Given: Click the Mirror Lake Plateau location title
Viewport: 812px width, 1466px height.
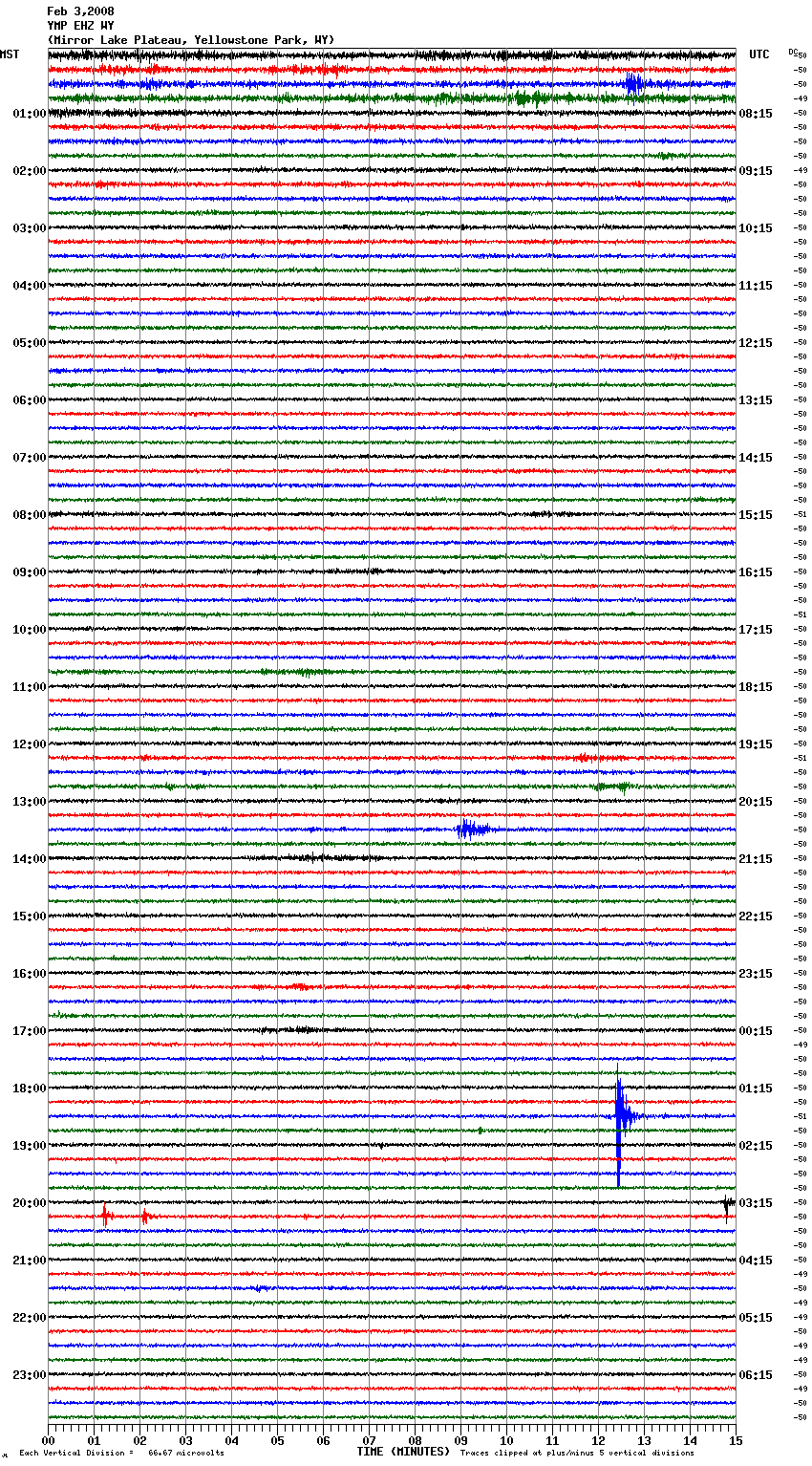Looking at the screenshot, I should click(191, 40).
